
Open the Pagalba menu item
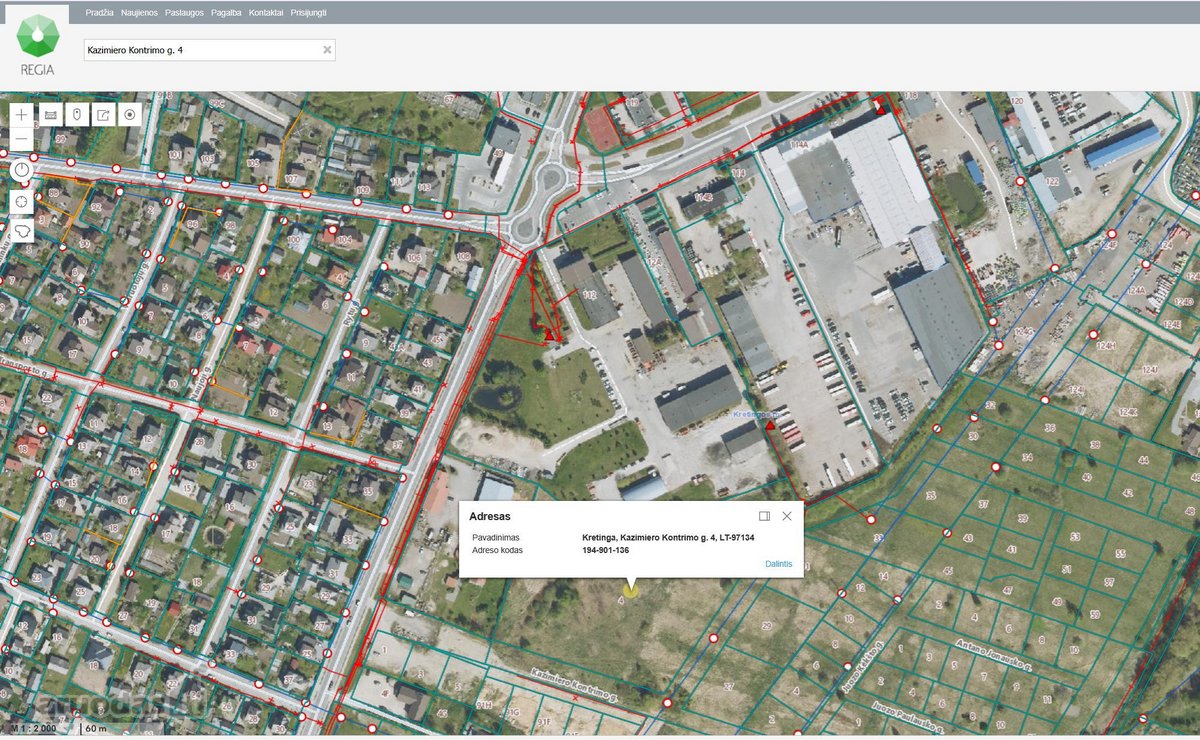(x=226, y=13)
